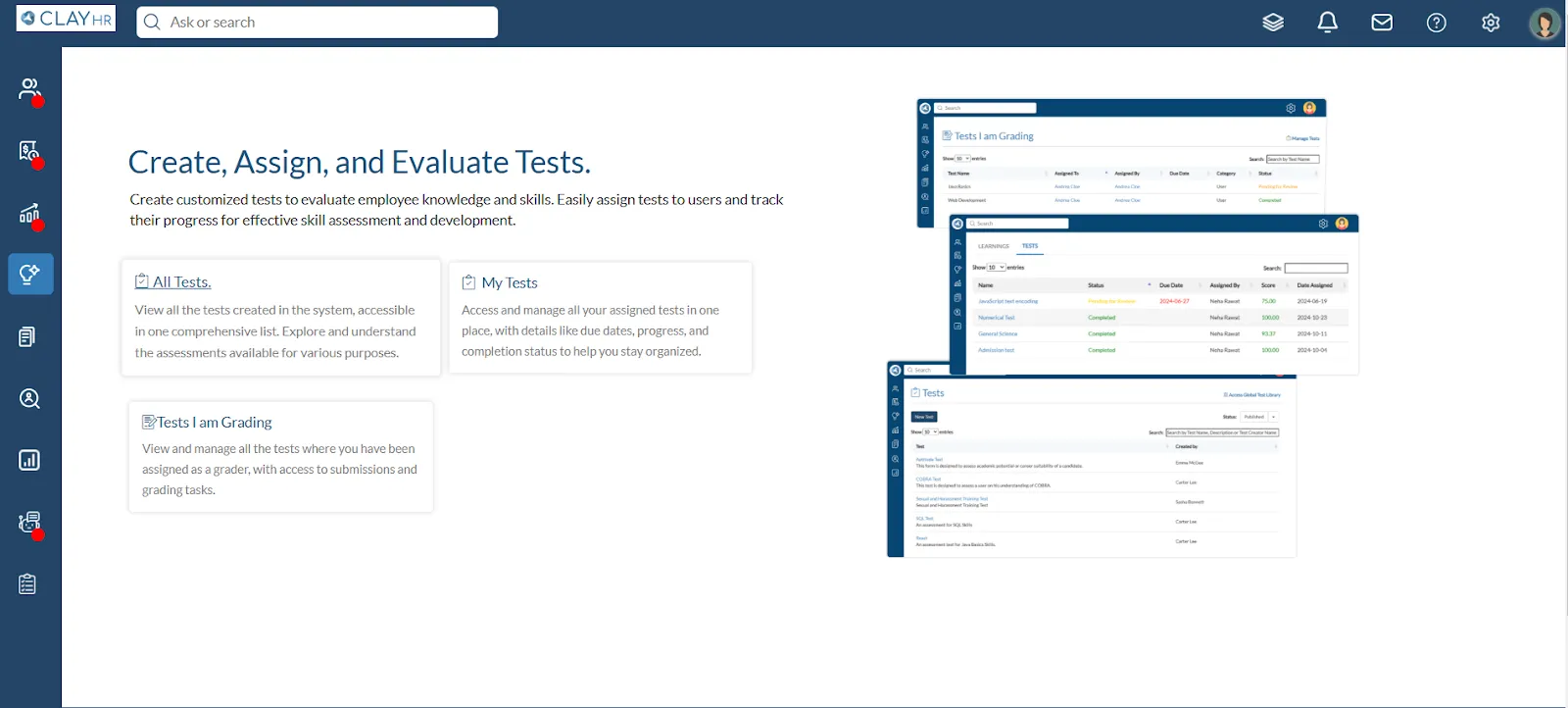The image size is (1568, 708).
Task: Open the documents sidebar icon
Action: [27, 336]
